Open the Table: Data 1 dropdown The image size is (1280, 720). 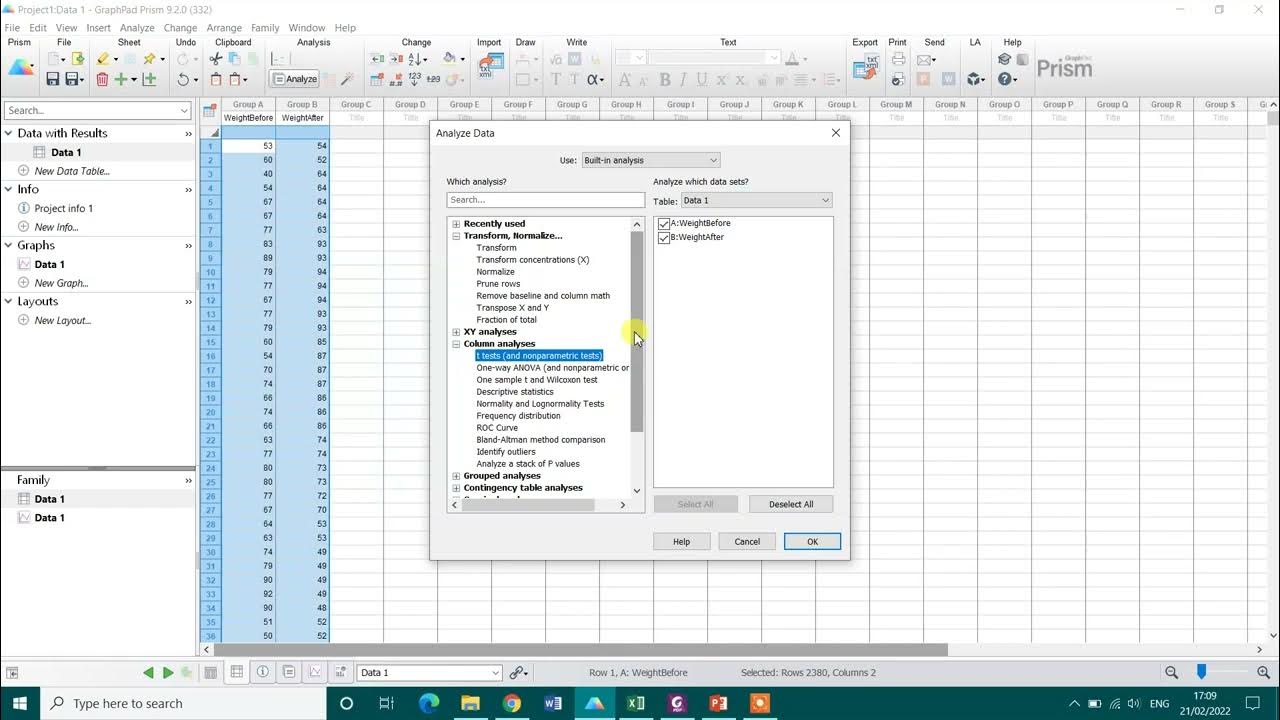point(756,200)
